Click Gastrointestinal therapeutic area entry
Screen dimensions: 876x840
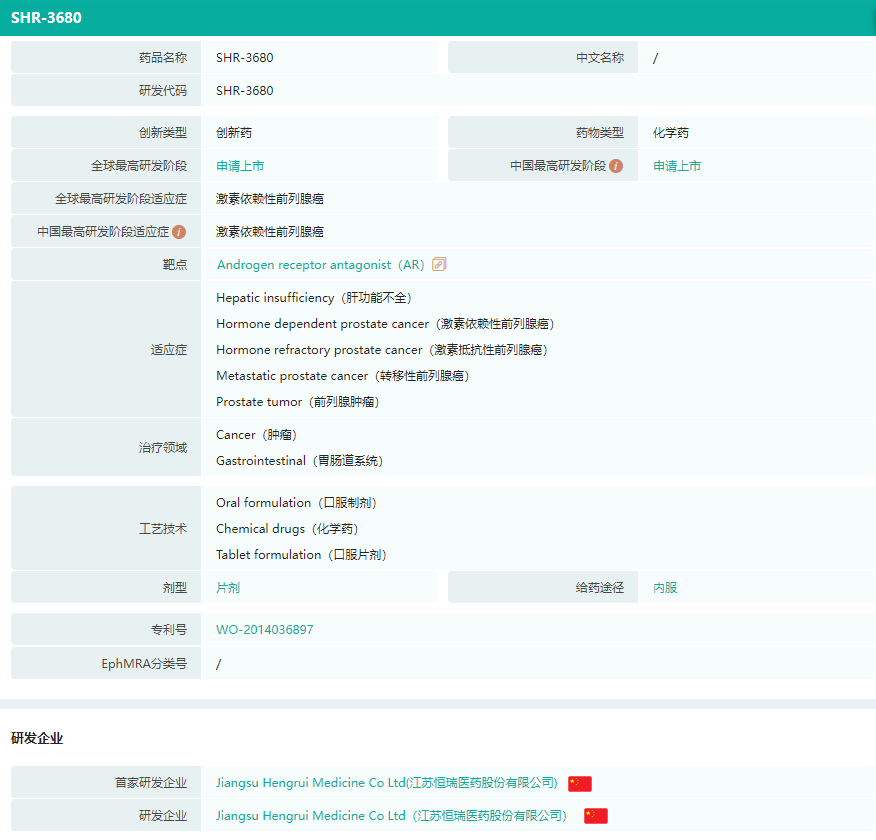click(299, 461)
